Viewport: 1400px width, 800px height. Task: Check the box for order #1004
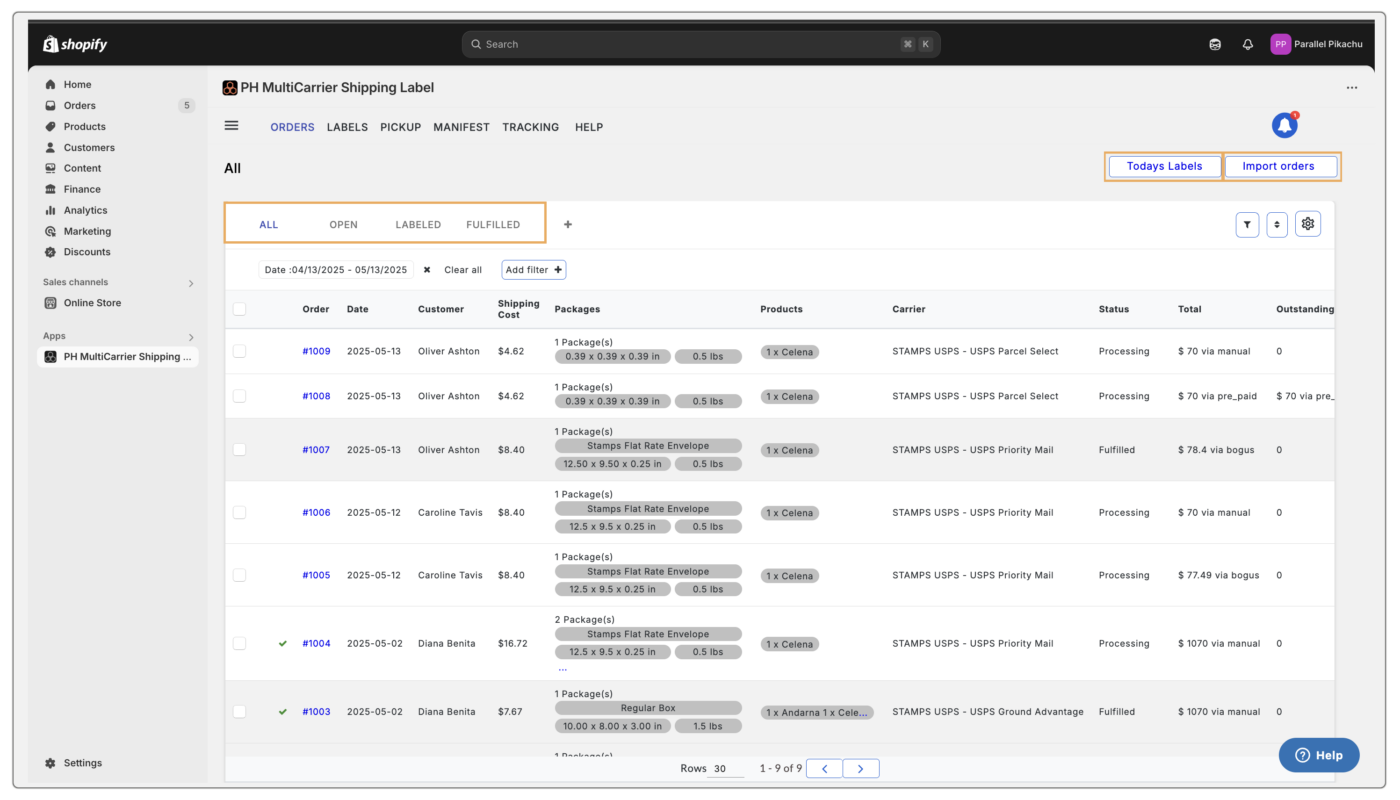point(239,643)
